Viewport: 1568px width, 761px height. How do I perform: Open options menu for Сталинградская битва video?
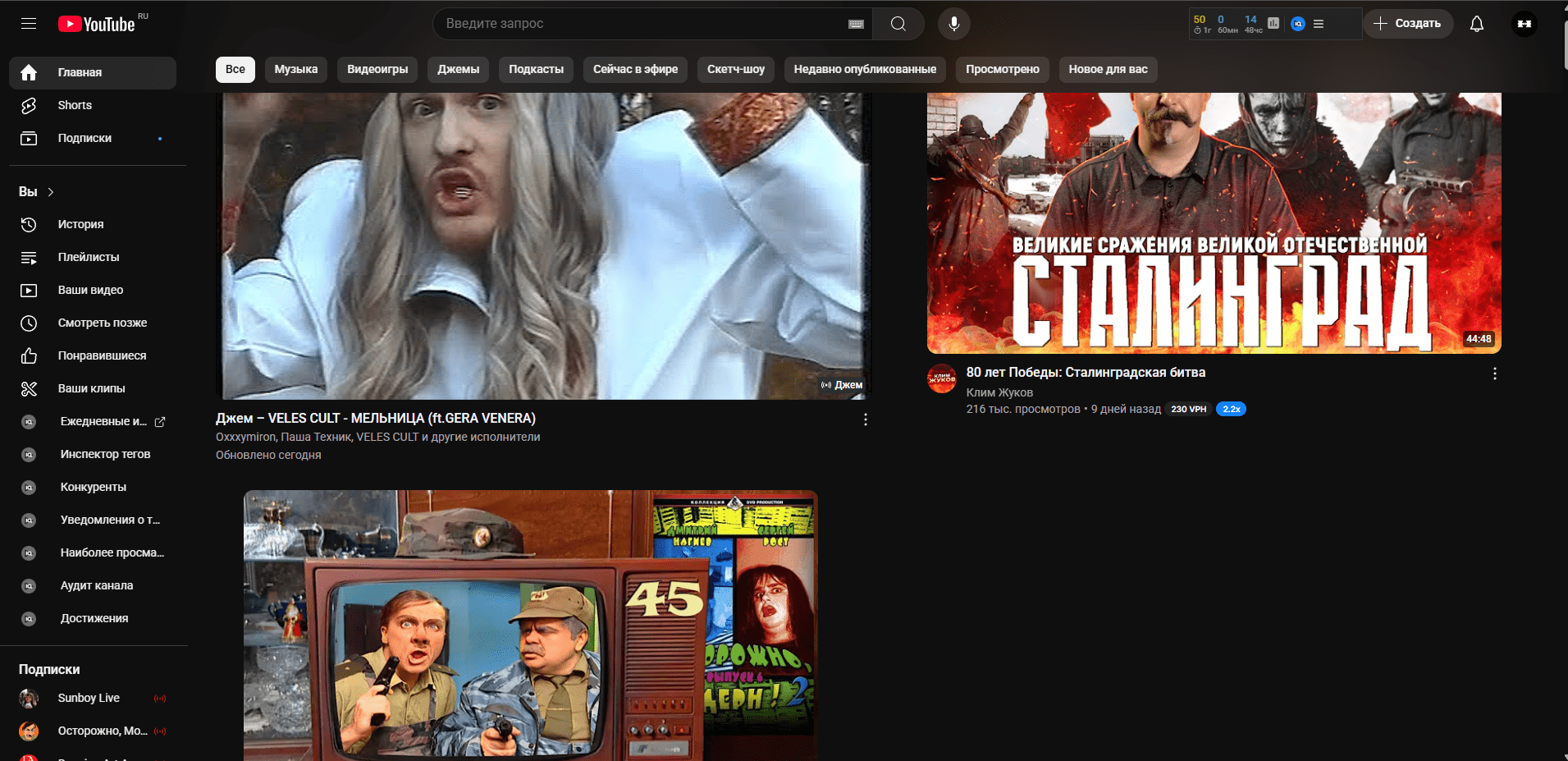pyautogui.click(x=1495, y=374)
